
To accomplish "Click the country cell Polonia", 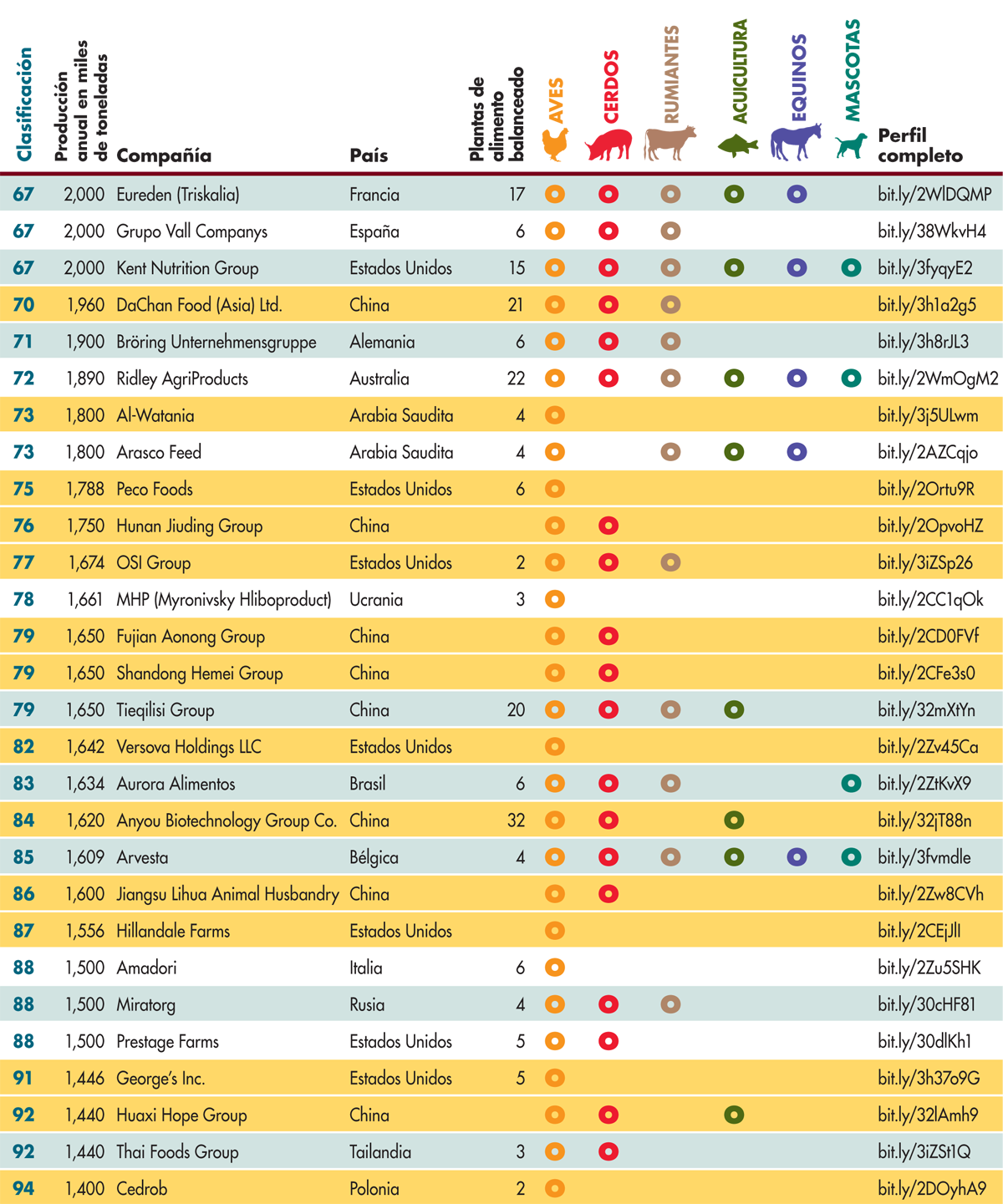I will pyautogui.click(x=374, y=1188).
